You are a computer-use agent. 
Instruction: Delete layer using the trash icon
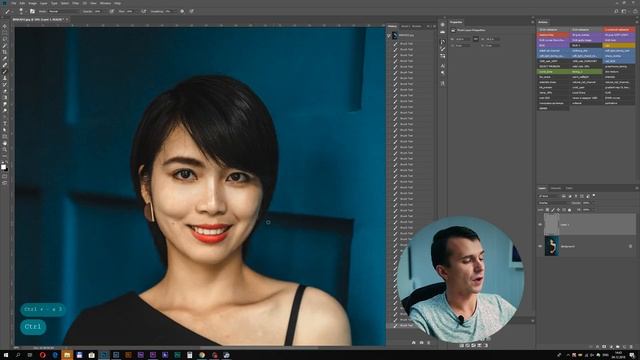click(x=631, y=347)
